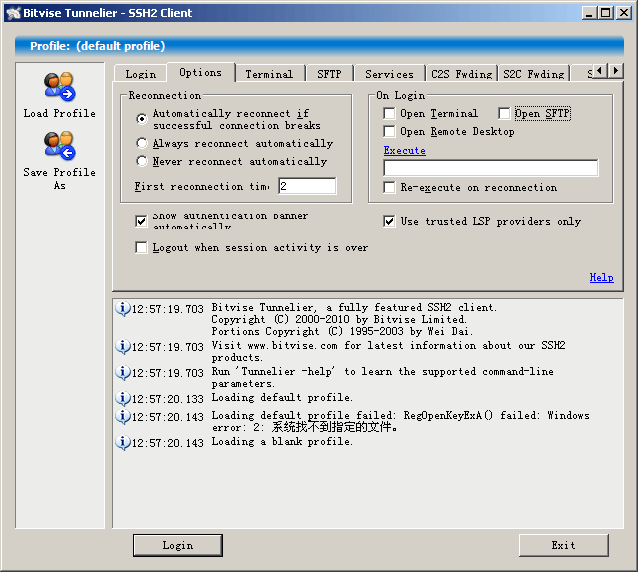This screenshot has height=572, width=638.
Task: Switch to the Login tab
Action: 141,74
